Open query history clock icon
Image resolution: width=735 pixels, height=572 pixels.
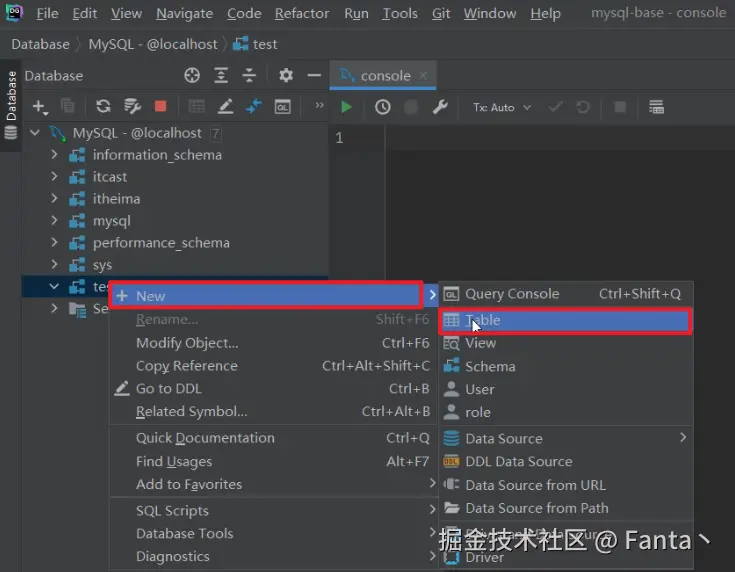[x=382, y=107]
